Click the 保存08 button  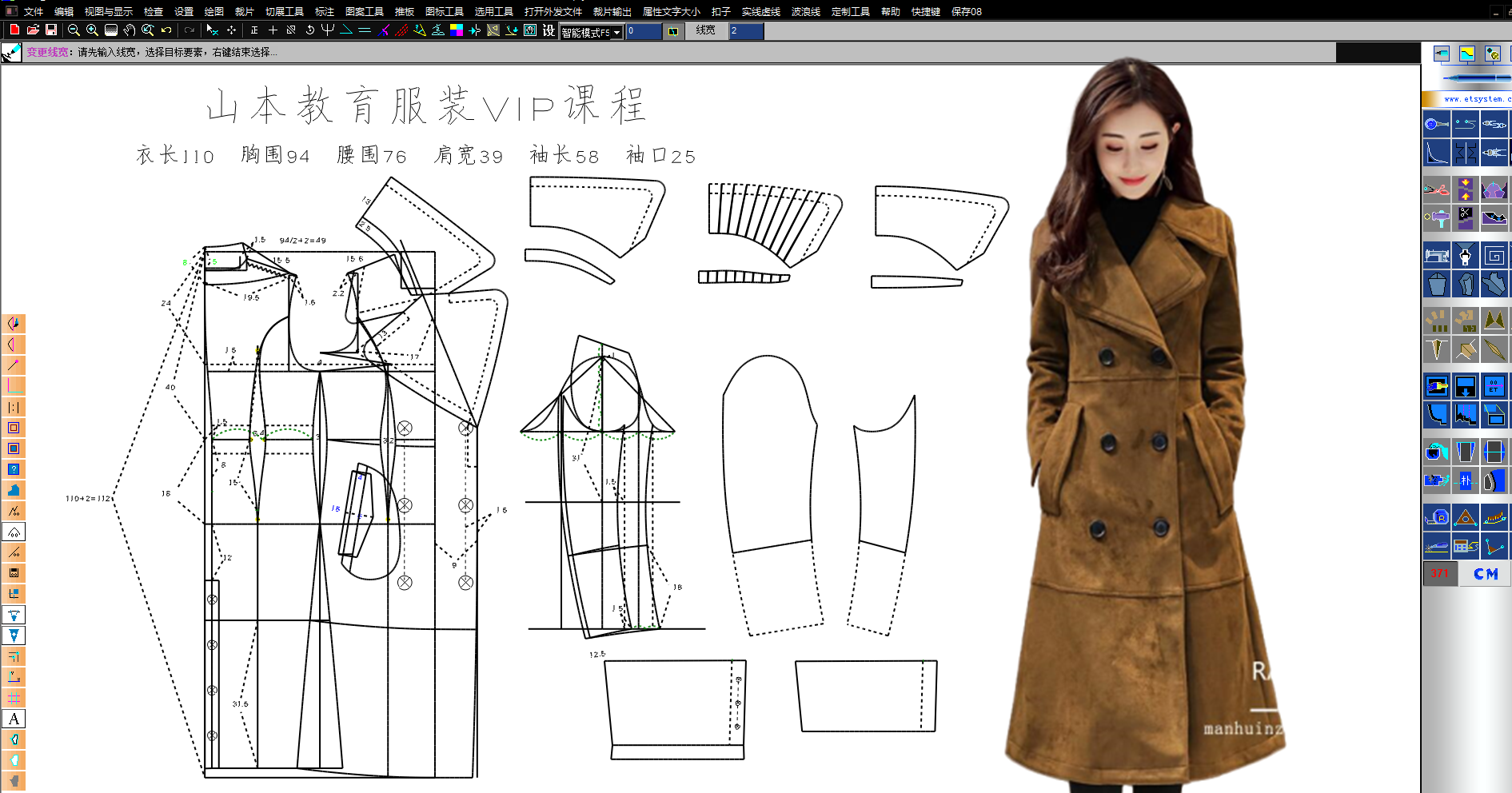click(x=966, y=11)
